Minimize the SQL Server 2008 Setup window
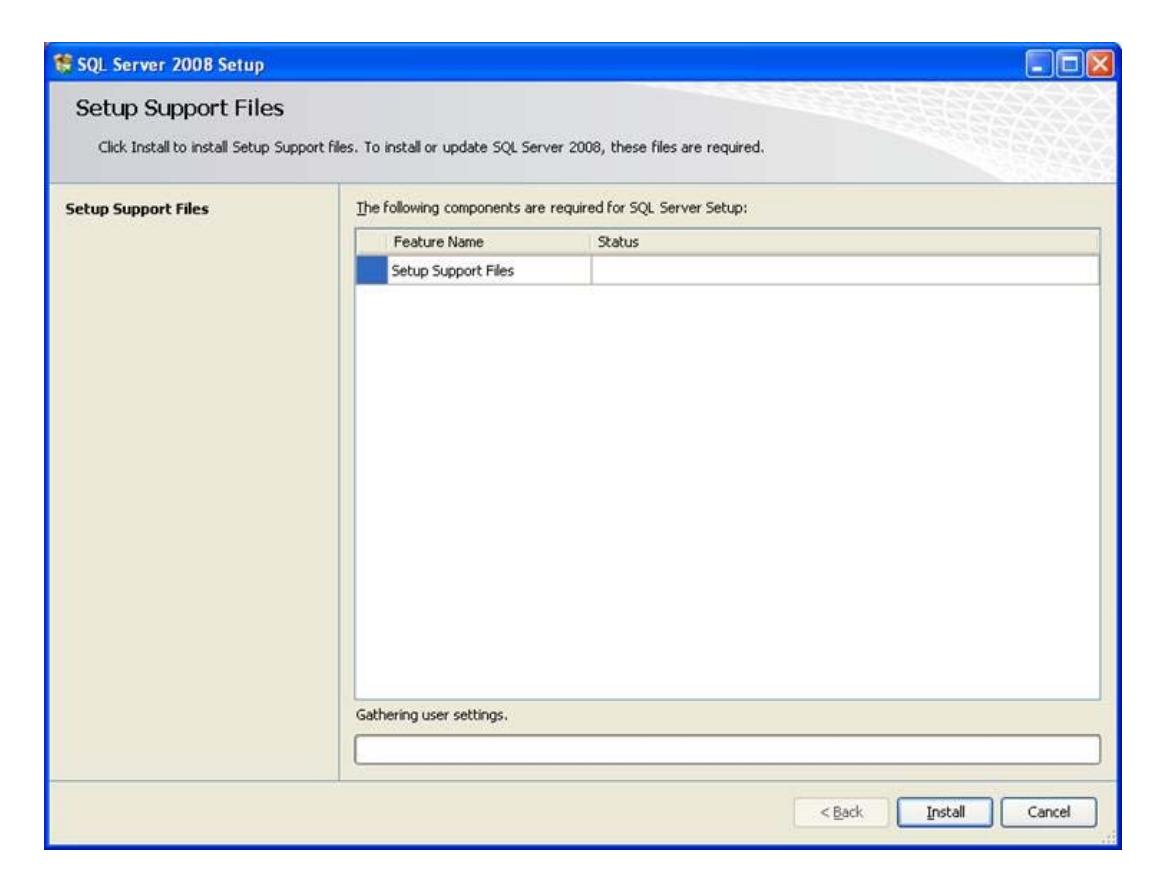This screenshot has height=894, width=1166. [1038, 64]
